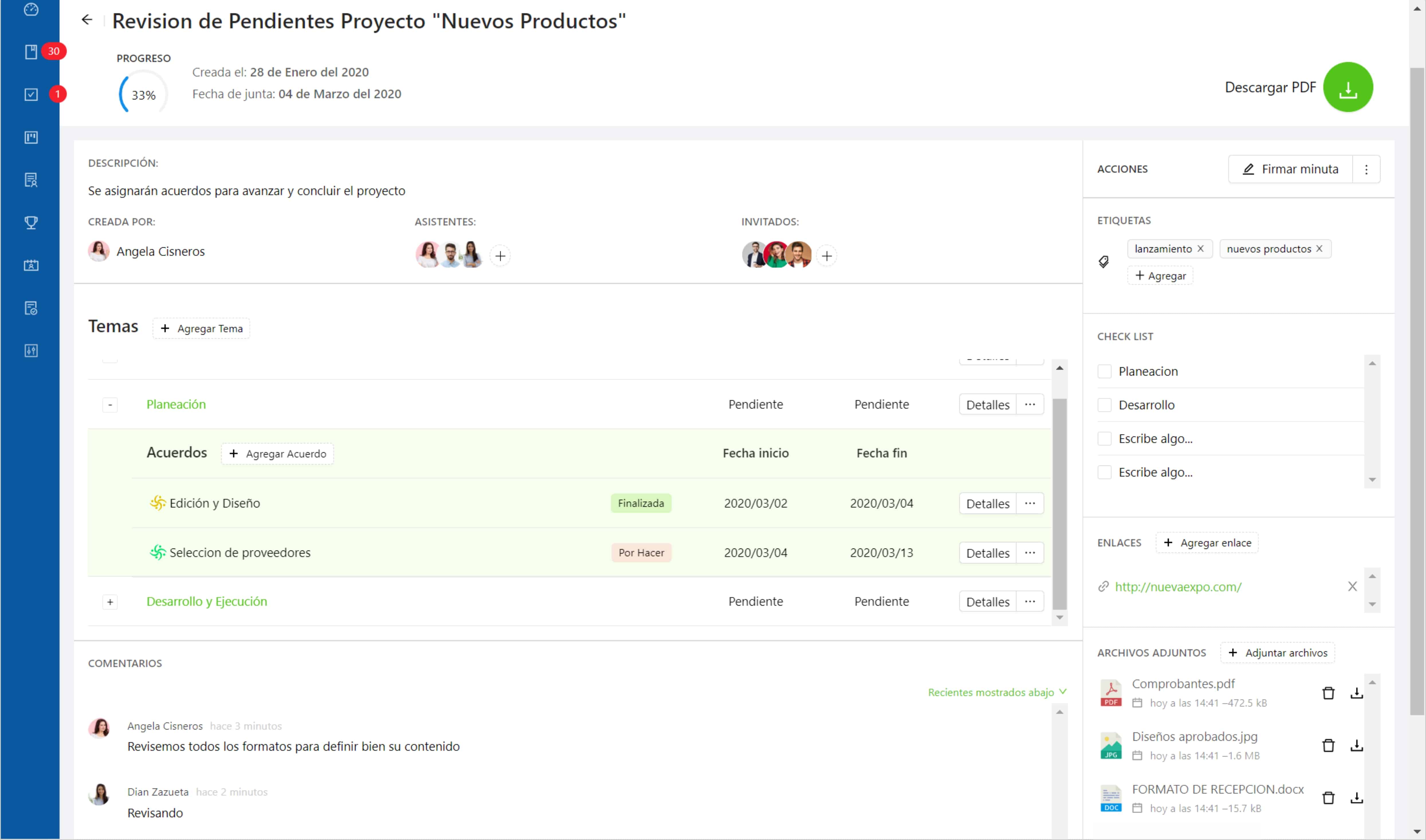The image size is (1426, 840).
Task: Open Detalles for Edición y Diseño
Action: (x=987, y=503)
